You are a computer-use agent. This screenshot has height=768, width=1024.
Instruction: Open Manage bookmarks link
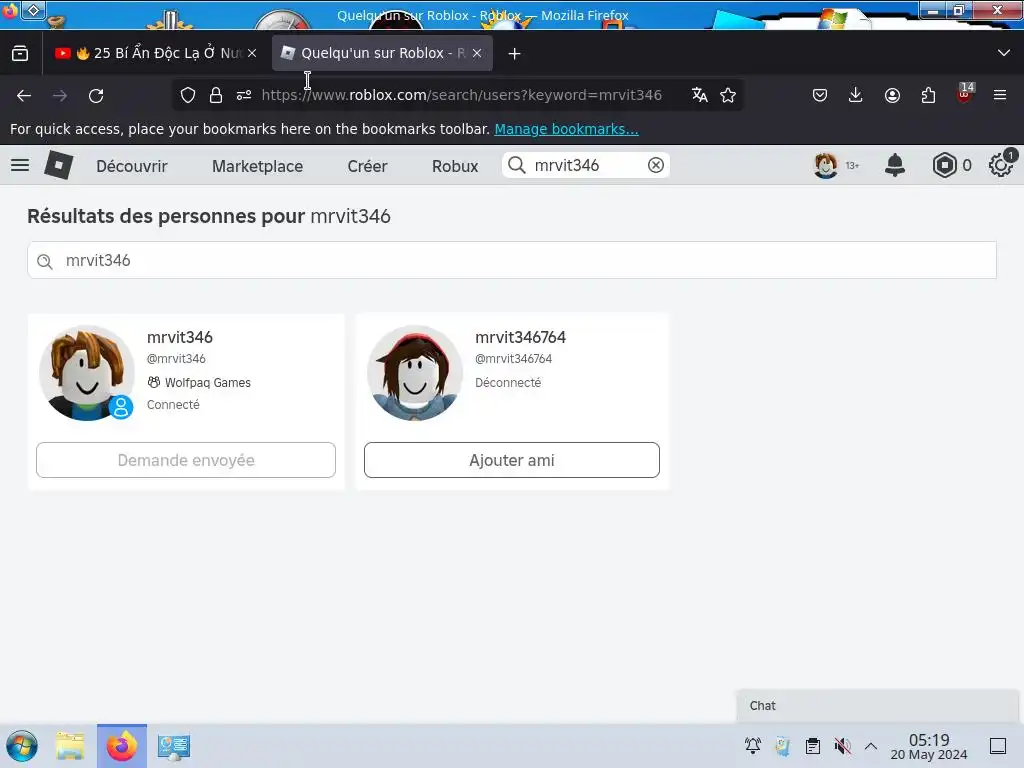coord(566,129)
